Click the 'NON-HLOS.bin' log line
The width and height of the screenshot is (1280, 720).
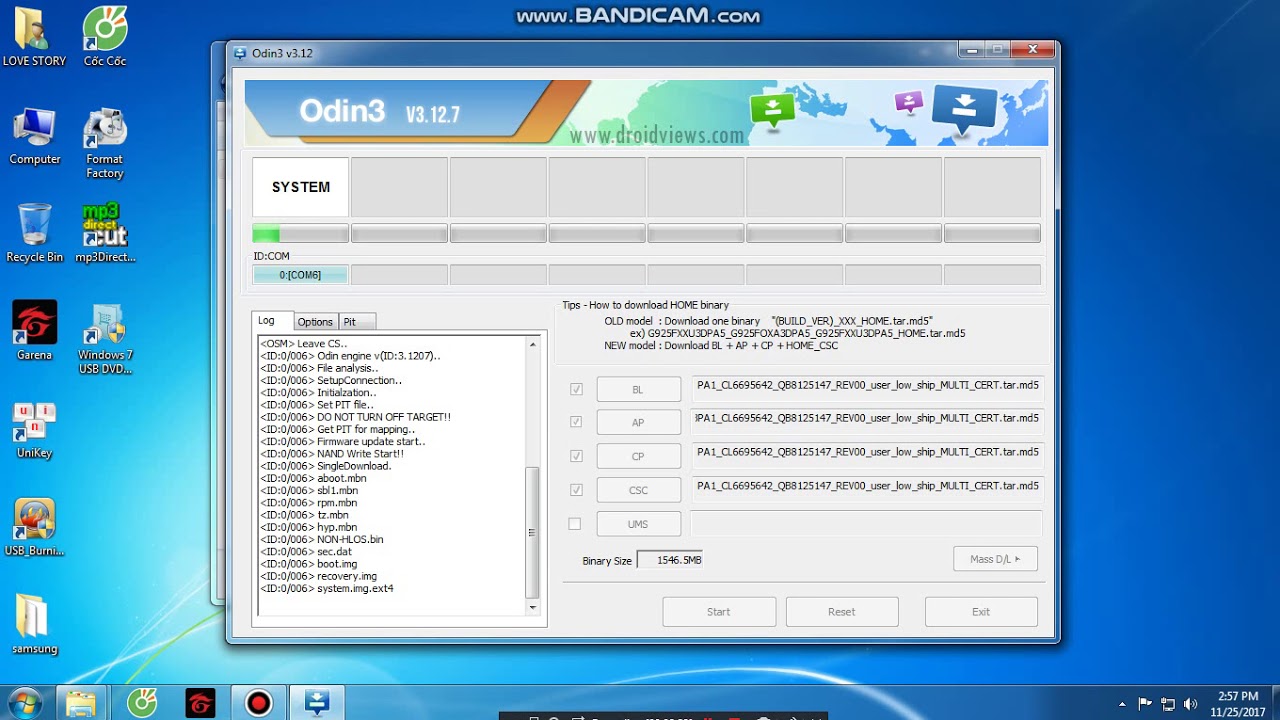coord(322,539)
